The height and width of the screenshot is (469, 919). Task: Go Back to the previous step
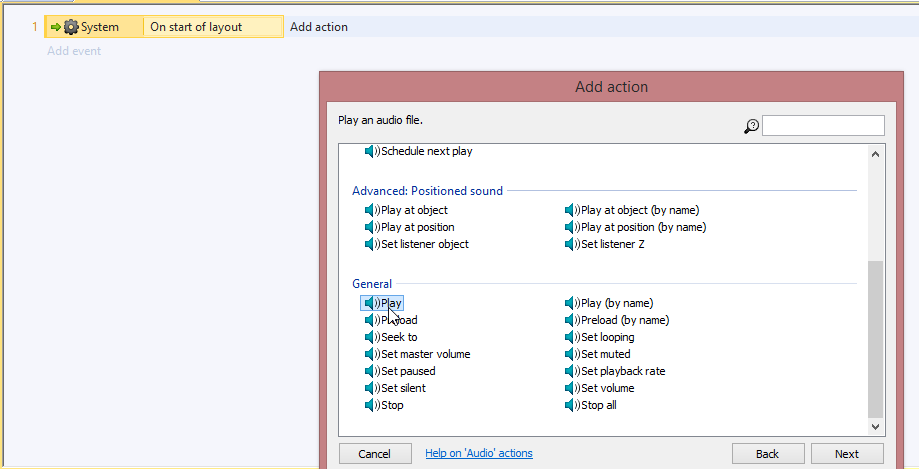click(767, 454)
